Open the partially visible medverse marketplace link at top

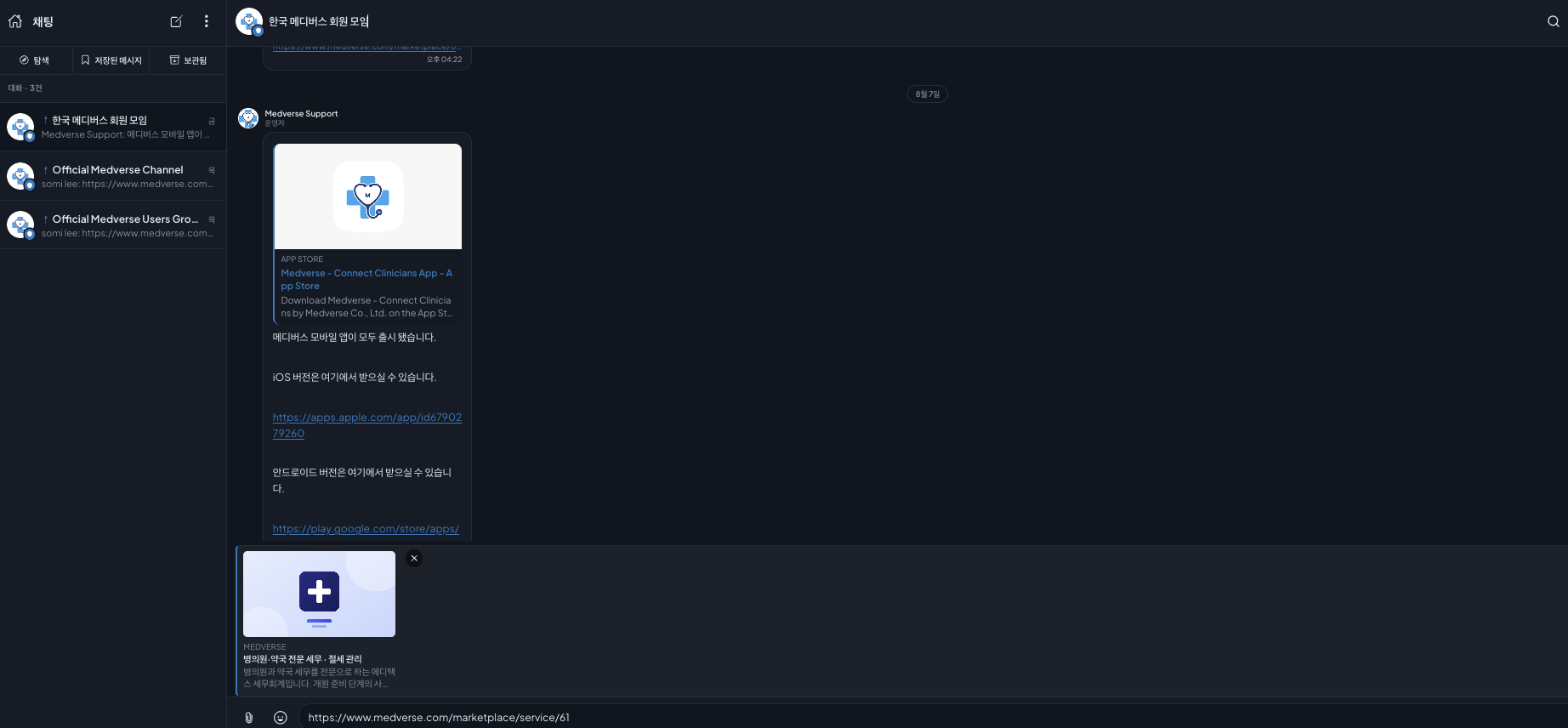366,48
